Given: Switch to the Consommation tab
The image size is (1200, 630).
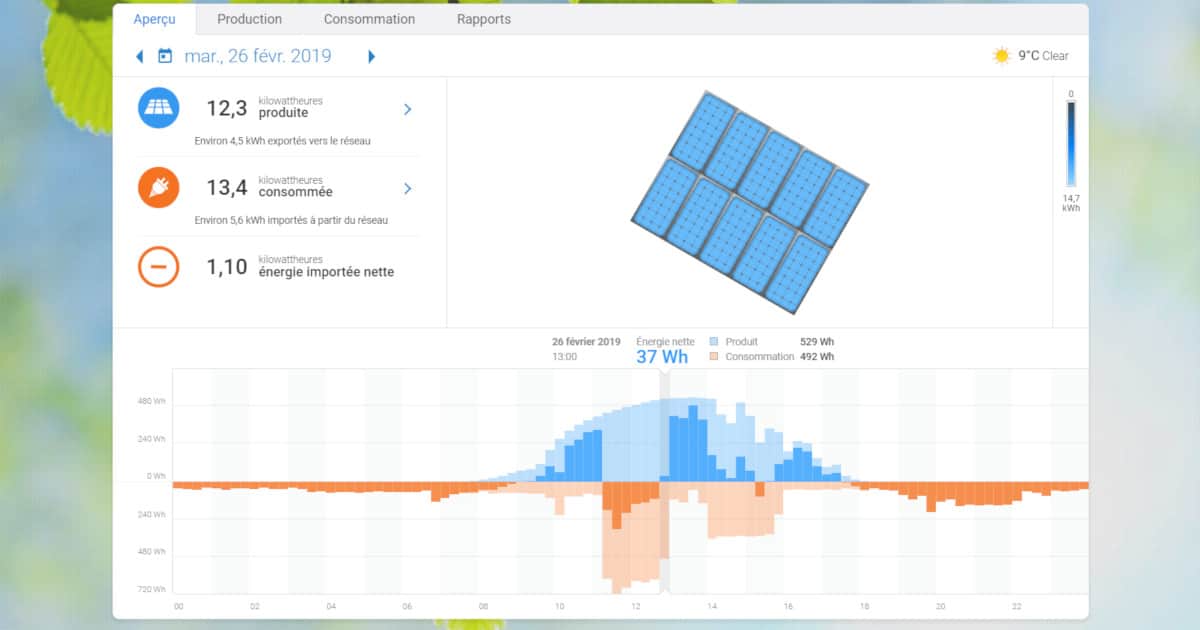Looking at the screenshot, I should coord(369,19).
